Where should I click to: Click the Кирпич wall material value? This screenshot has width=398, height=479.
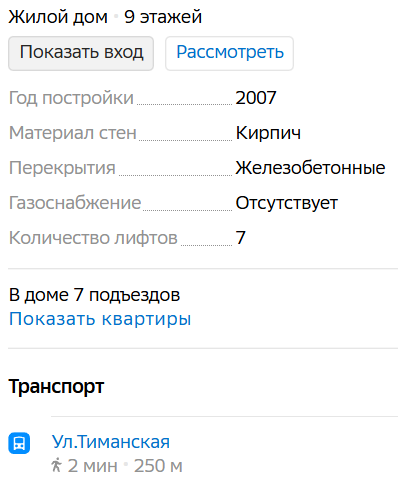(x=268, y=133)
